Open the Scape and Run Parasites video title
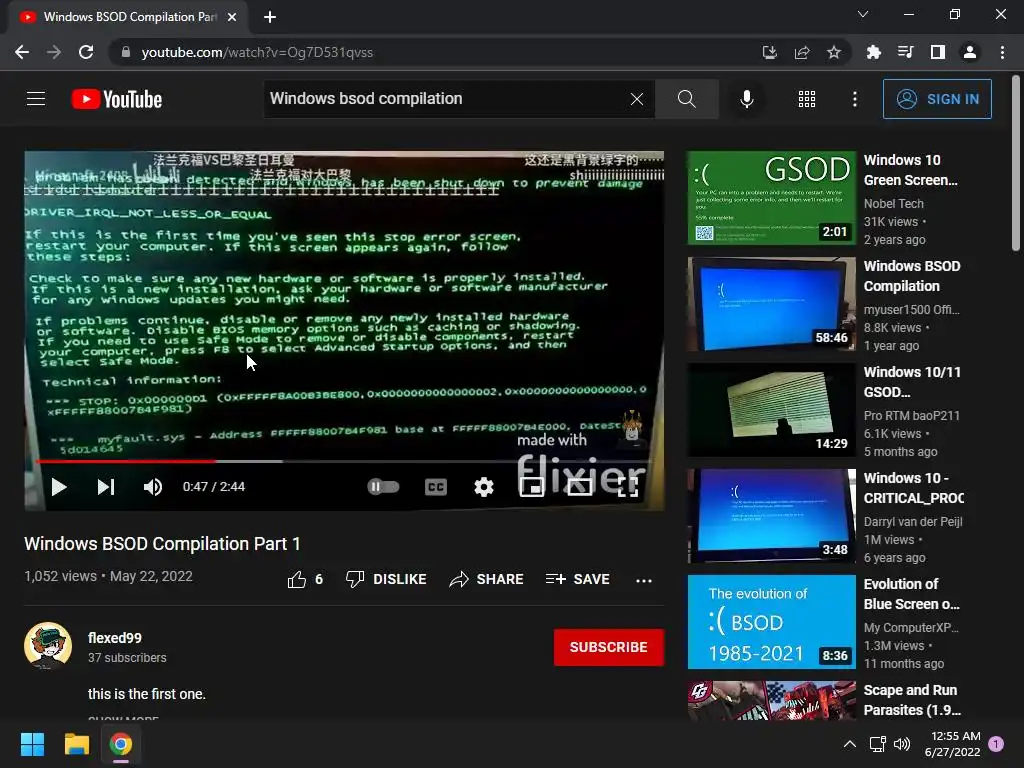 click(x=912, y=700)
